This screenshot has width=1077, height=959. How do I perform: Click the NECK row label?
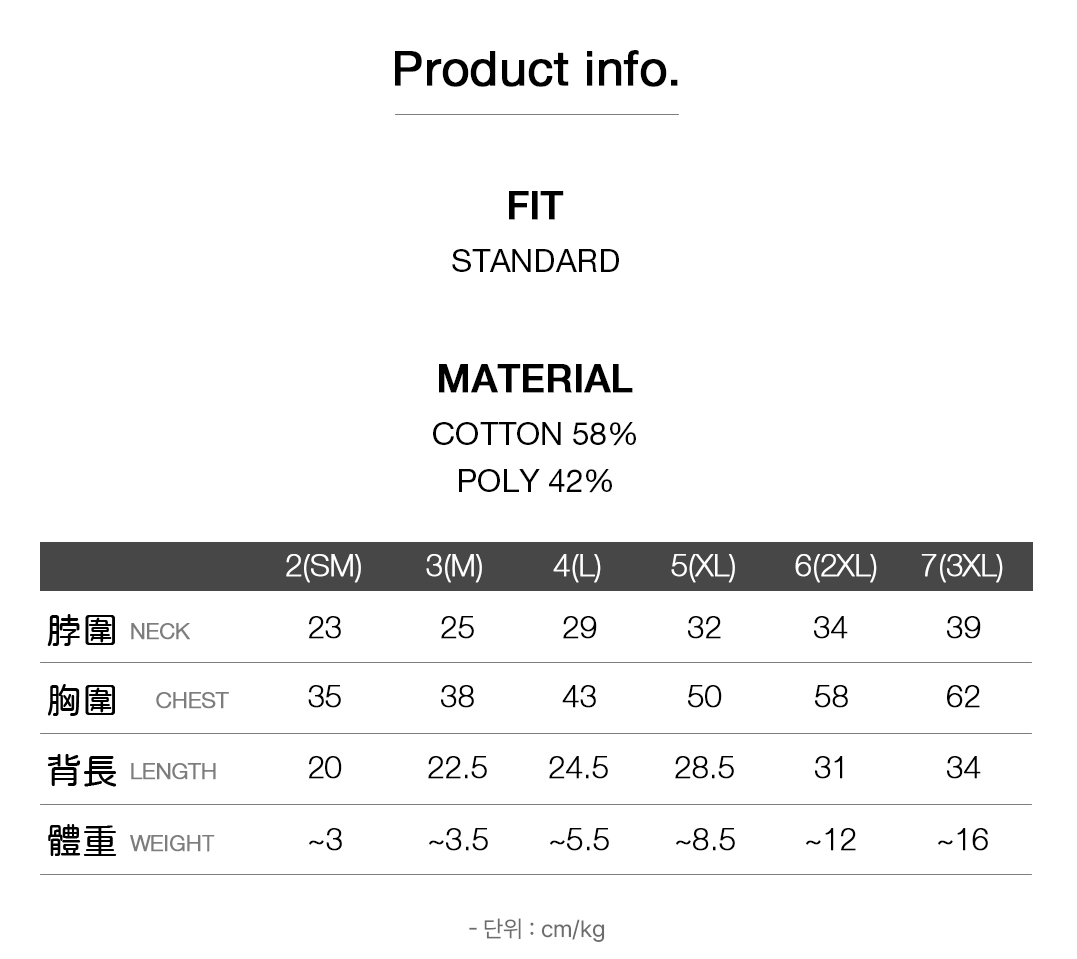[160, 632]
